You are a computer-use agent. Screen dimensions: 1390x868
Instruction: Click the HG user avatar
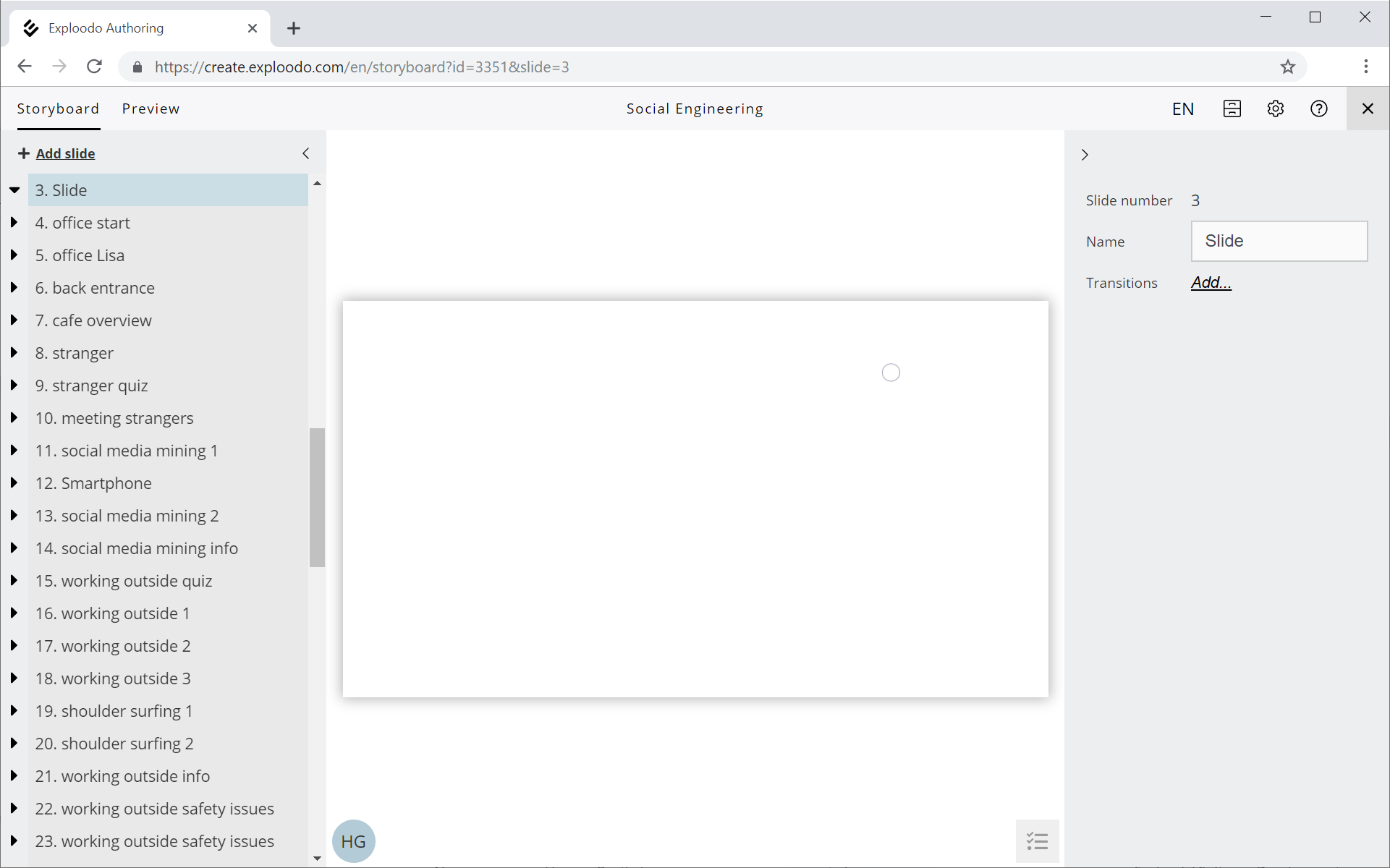[353, 841]
